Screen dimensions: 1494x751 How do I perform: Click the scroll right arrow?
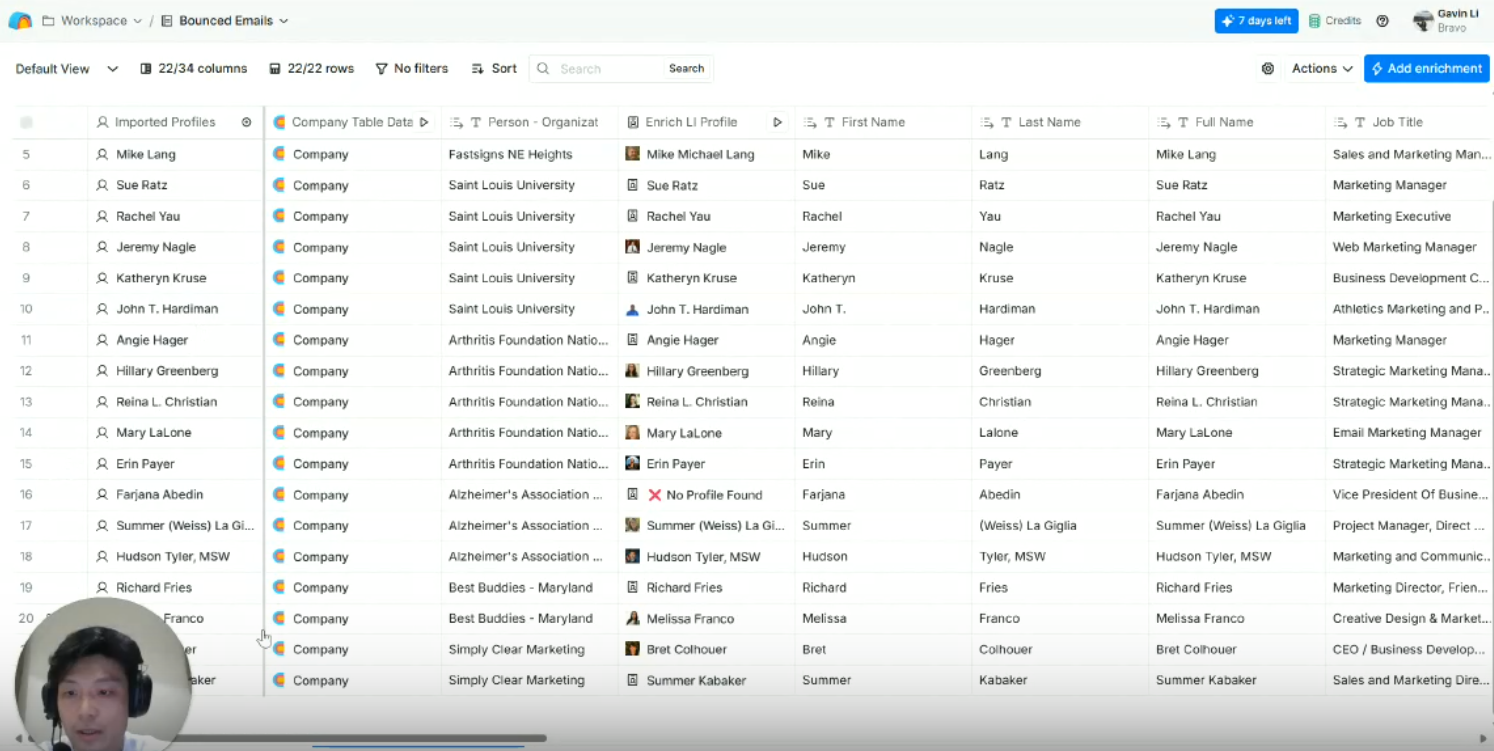(1483, 739)
